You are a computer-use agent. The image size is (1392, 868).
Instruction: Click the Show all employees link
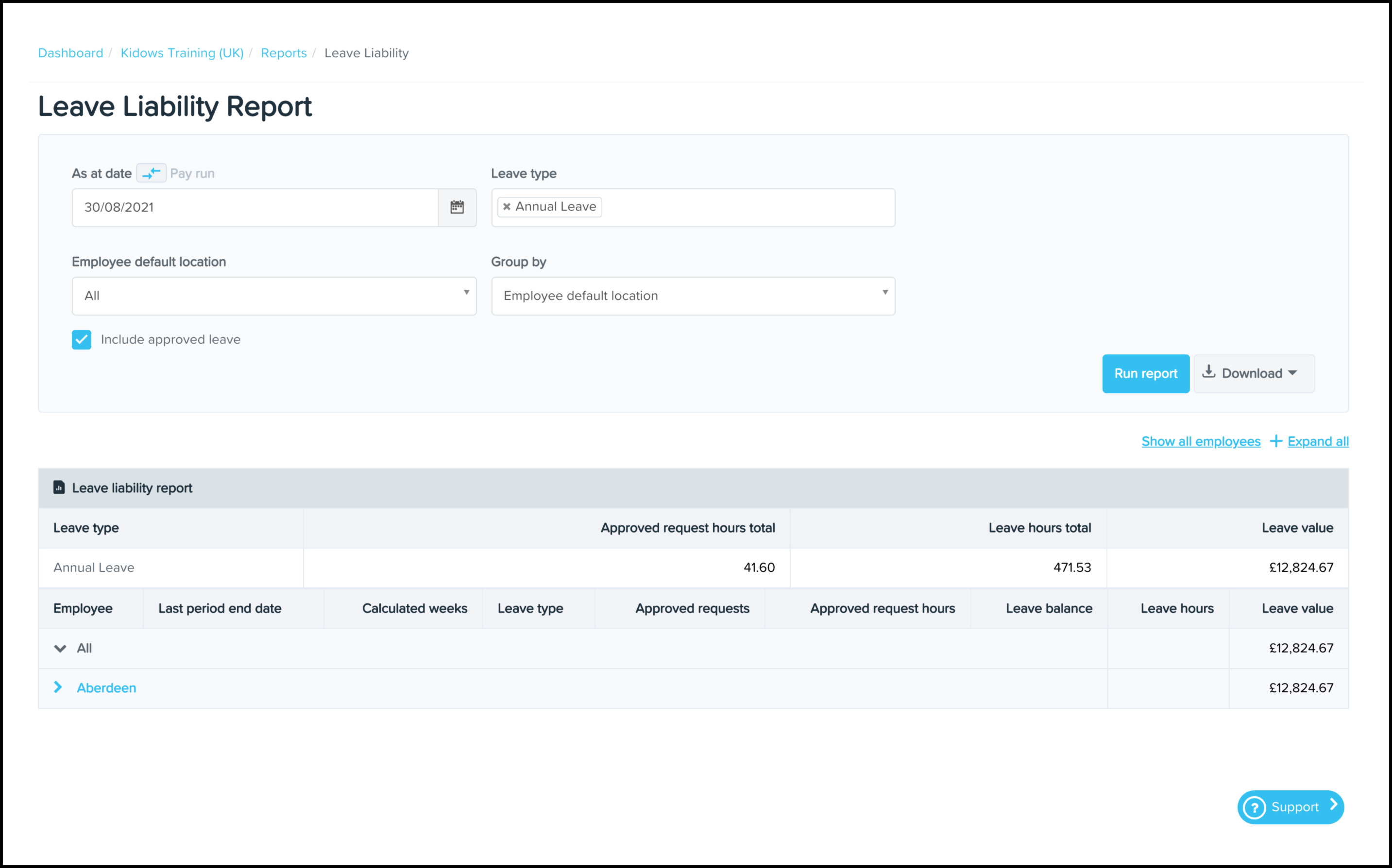tap(1200, 441)
